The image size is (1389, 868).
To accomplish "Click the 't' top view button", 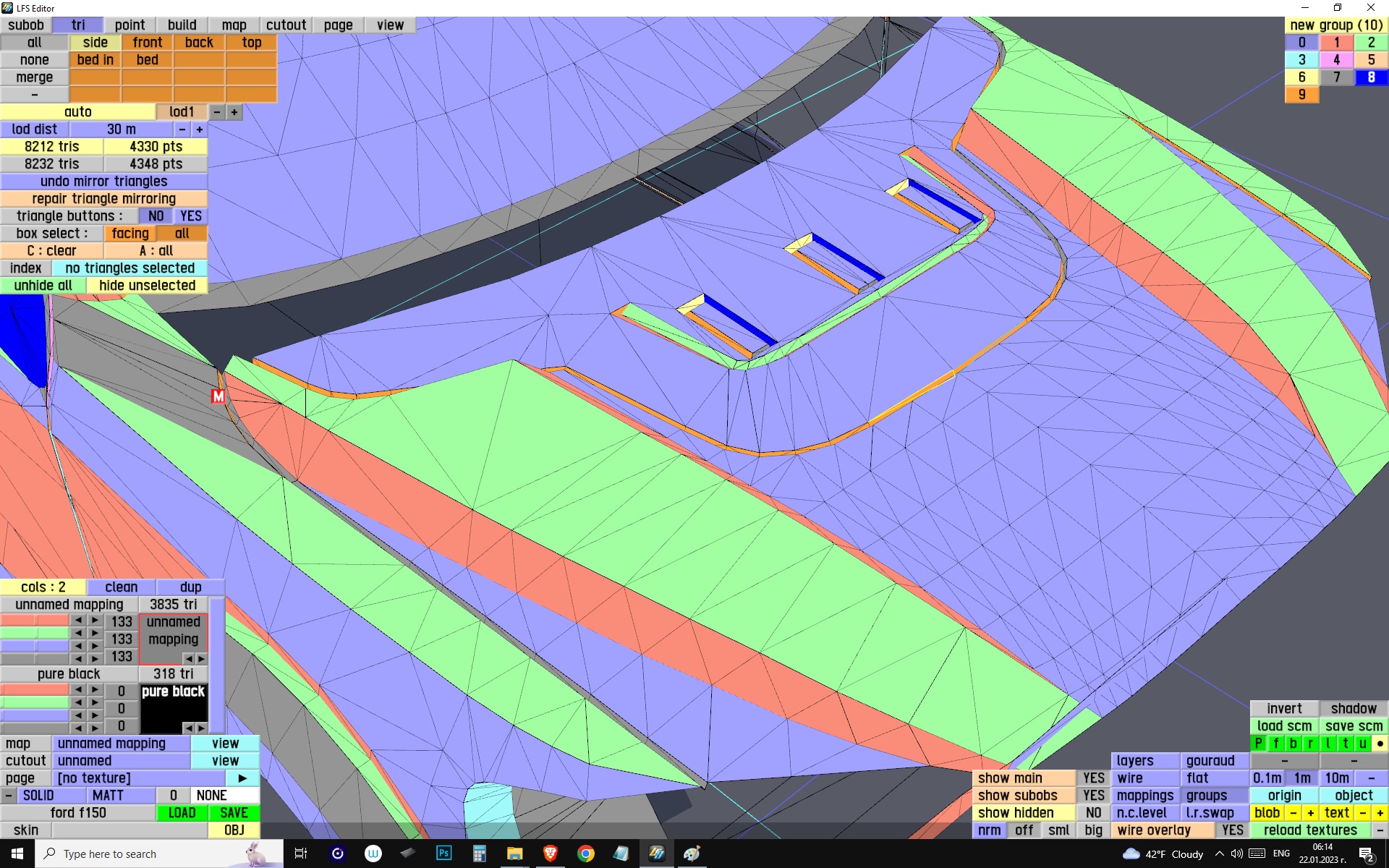I will (x=1346, y=744).
